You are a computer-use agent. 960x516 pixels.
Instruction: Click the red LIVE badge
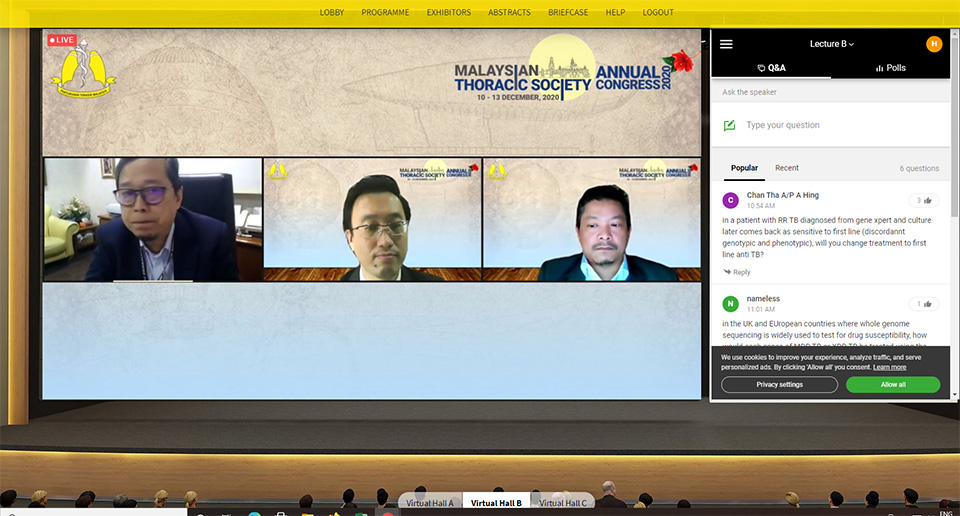(62, 40)
